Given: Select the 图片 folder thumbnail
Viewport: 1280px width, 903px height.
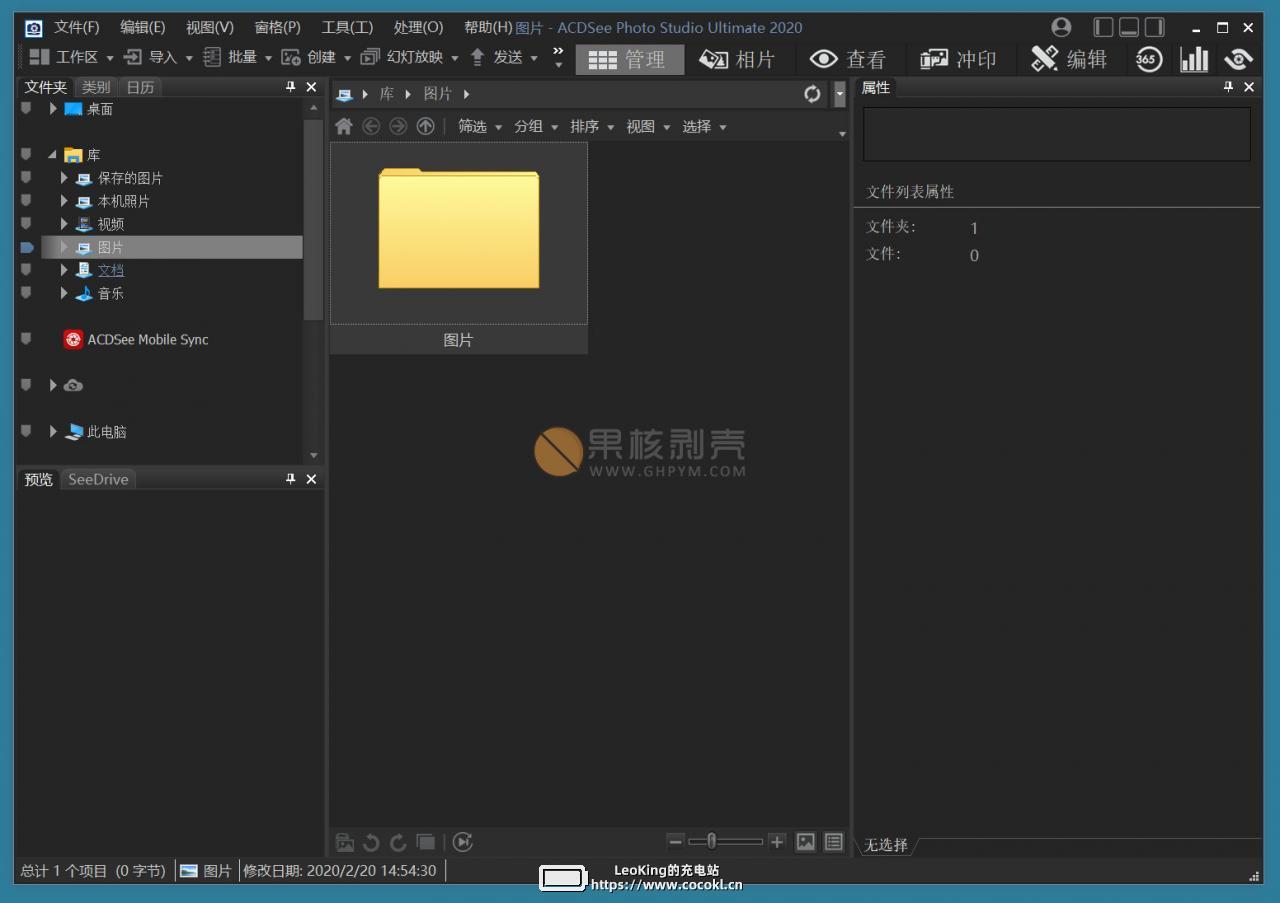Looking at the screenshot, I should [x=459, y=248].
